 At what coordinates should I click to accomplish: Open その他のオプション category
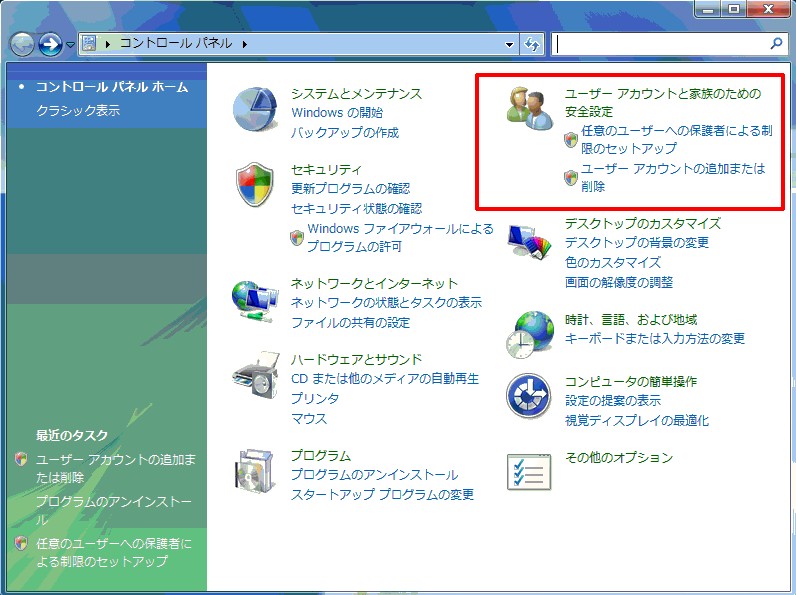pos(619,457)
